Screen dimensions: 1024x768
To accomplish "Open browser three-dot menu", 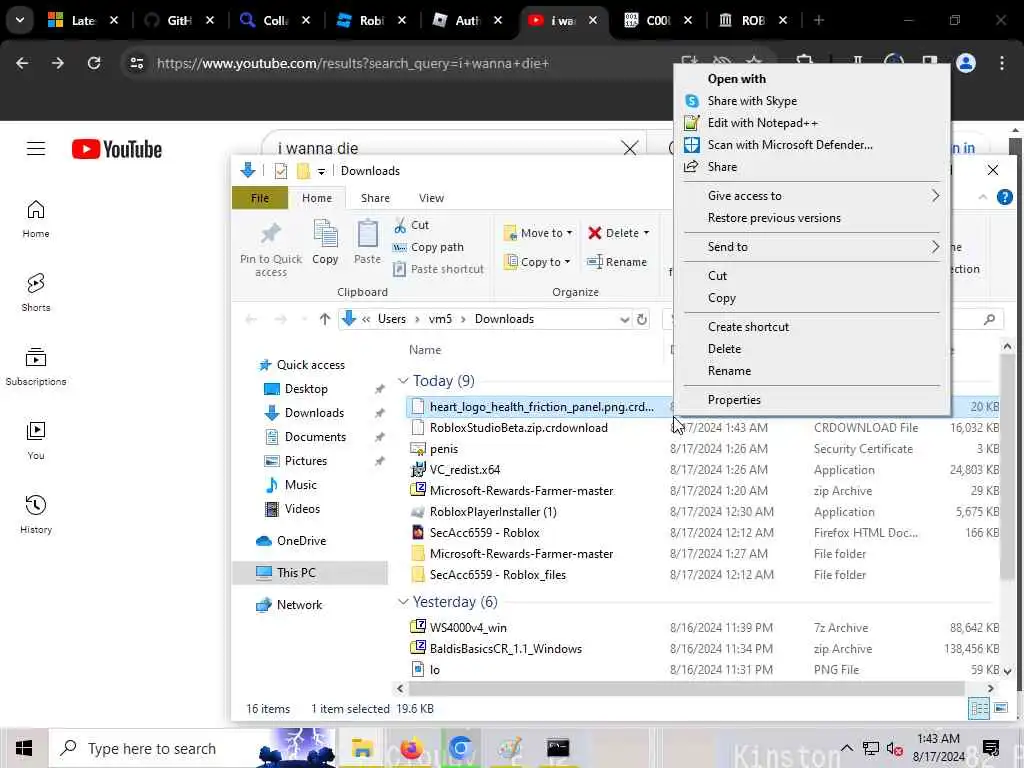I will 1002,63.
